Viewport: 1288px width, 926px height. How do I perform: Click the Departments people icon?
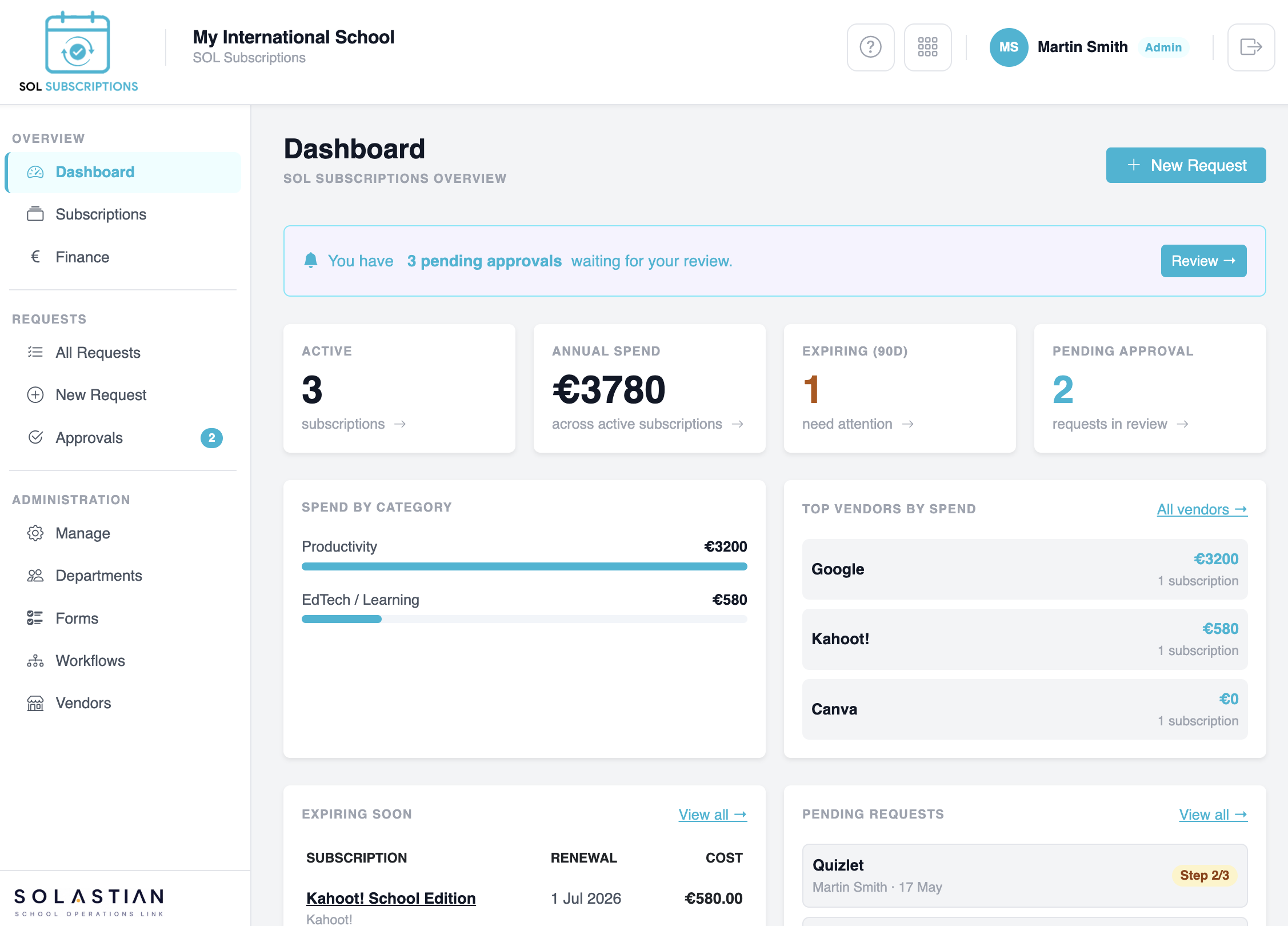[x=35, y=576]
